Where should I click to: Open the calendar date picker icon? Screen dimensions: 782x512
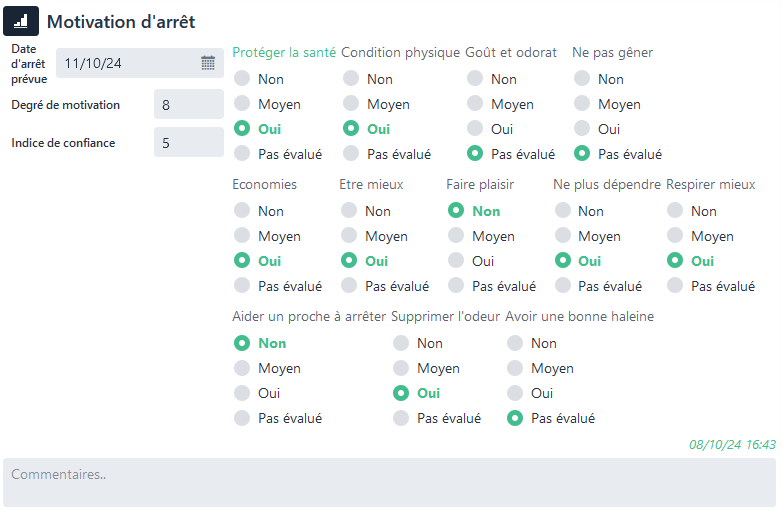click(x=208, y=63)
